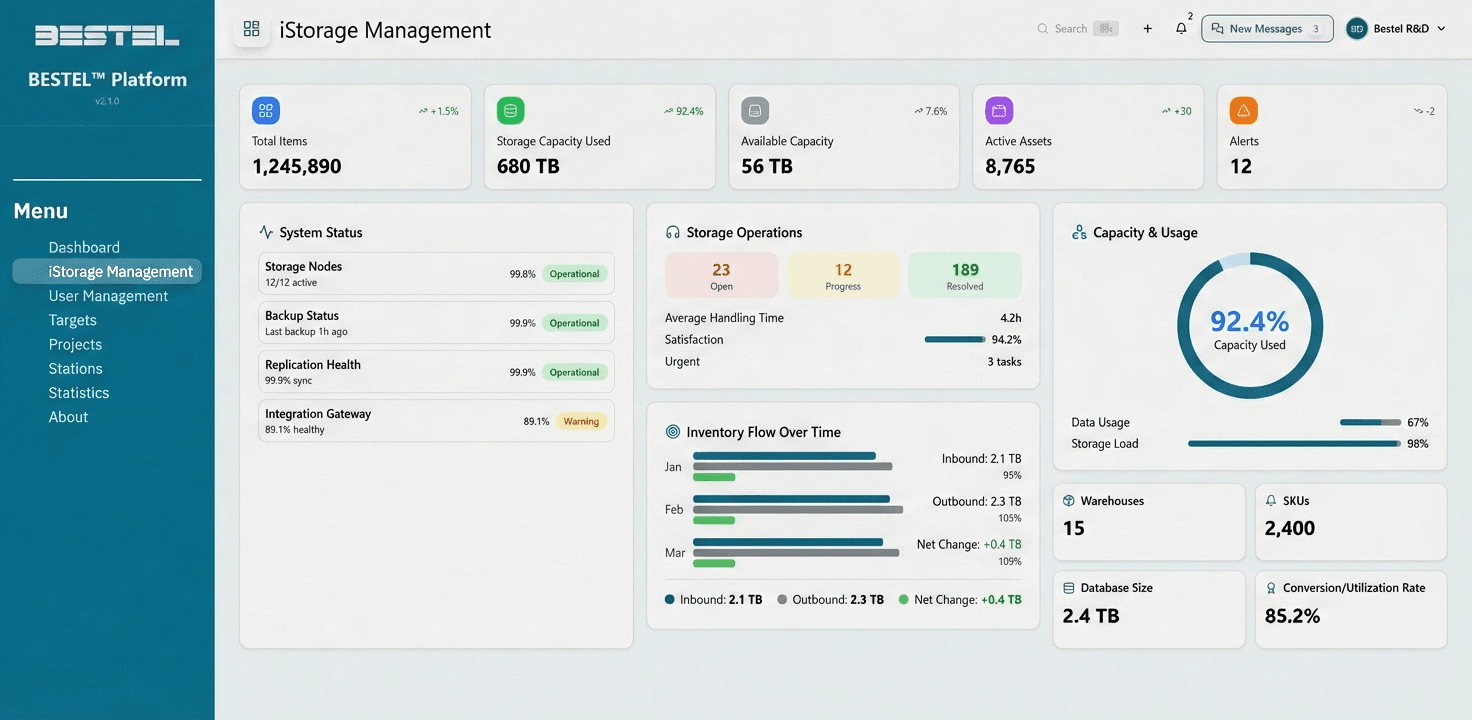Click the Capacity & Usage share icon

tap(1078, 231)
